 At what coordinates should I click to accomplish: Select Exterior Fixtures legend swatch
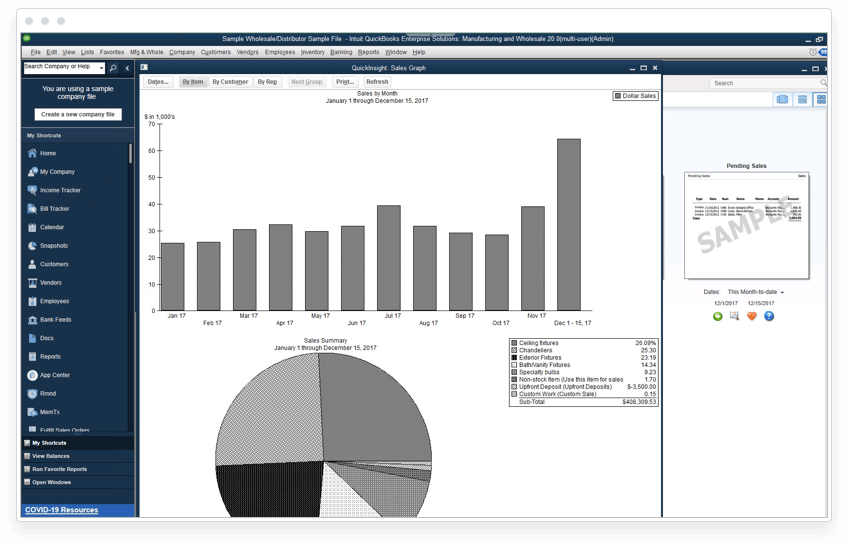coord(514,357)
